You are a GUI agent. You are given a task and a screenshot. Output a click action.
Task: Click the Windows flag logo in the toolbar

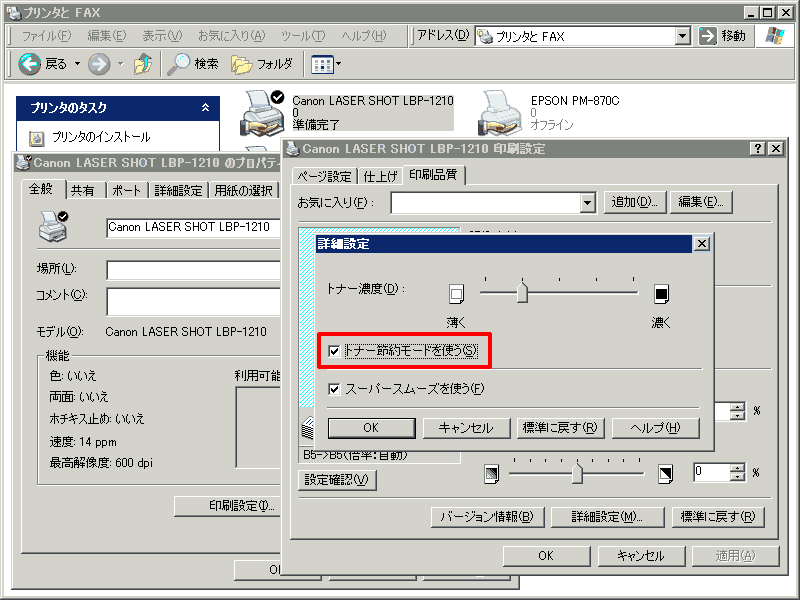pos(775,36)
